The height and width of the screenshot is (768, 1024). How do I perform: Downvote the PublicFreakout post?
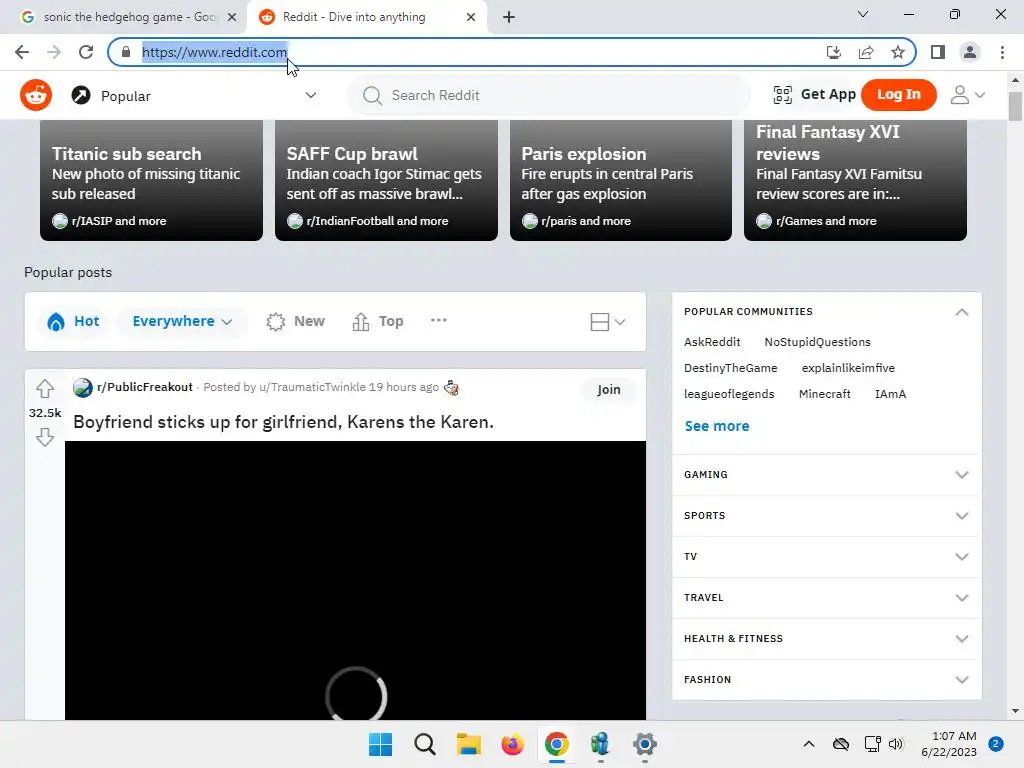[x=44, y=437]
